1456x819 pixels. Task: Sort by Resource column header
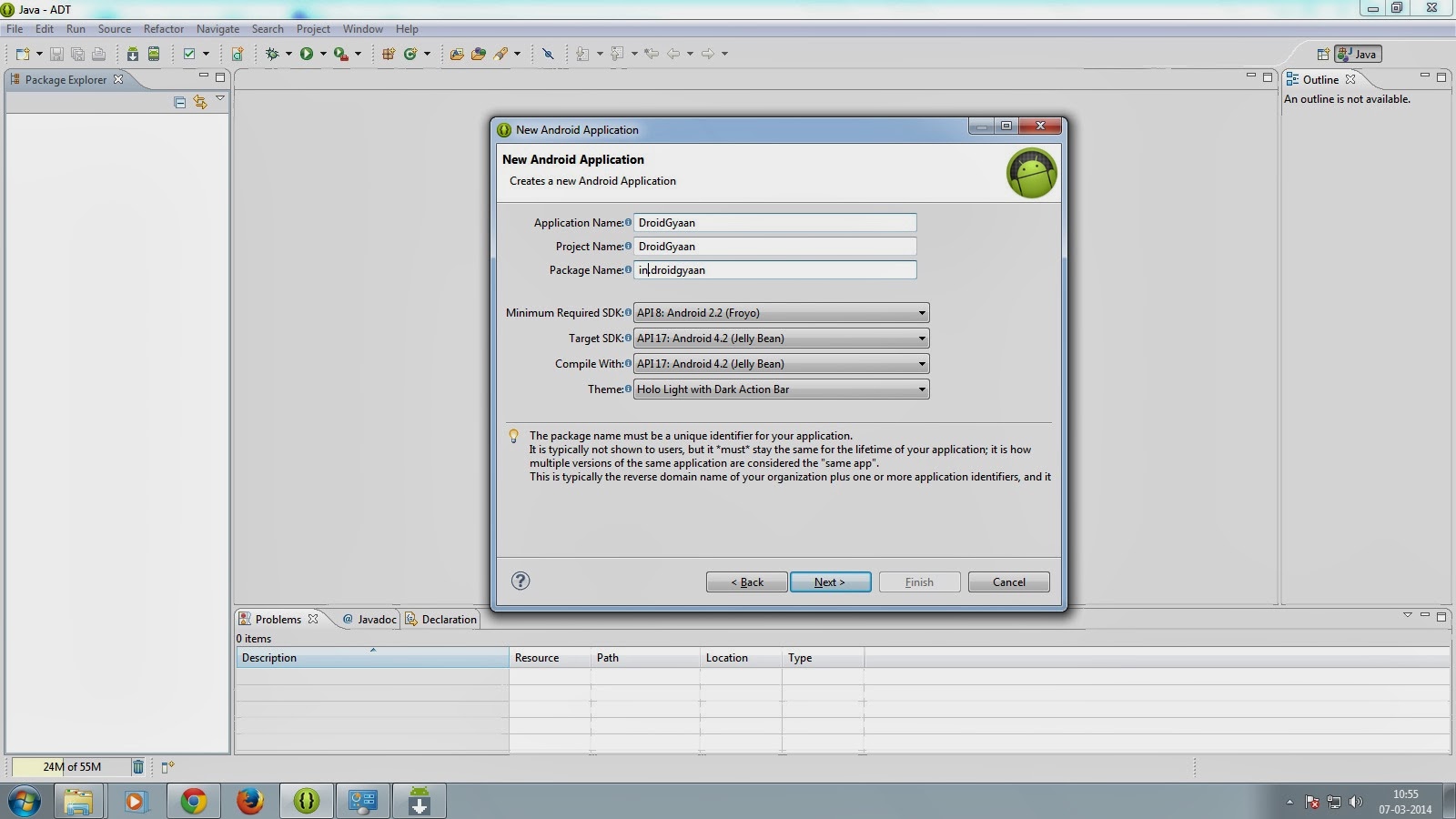pyautogui.click(x=550, y=658)
